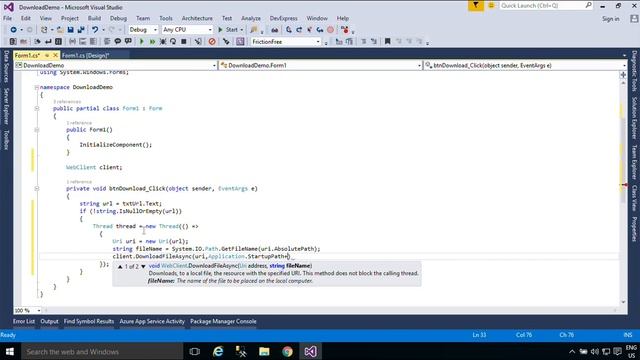
Task: Collapse the namespace DownloadDemo outline
Action: 36,87
